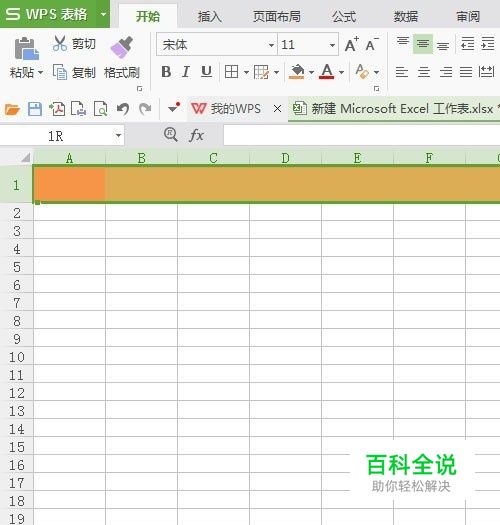Expand font color dropdown arrow
Image resolution: width=500 pixels, height=525 pixels.
341,72
